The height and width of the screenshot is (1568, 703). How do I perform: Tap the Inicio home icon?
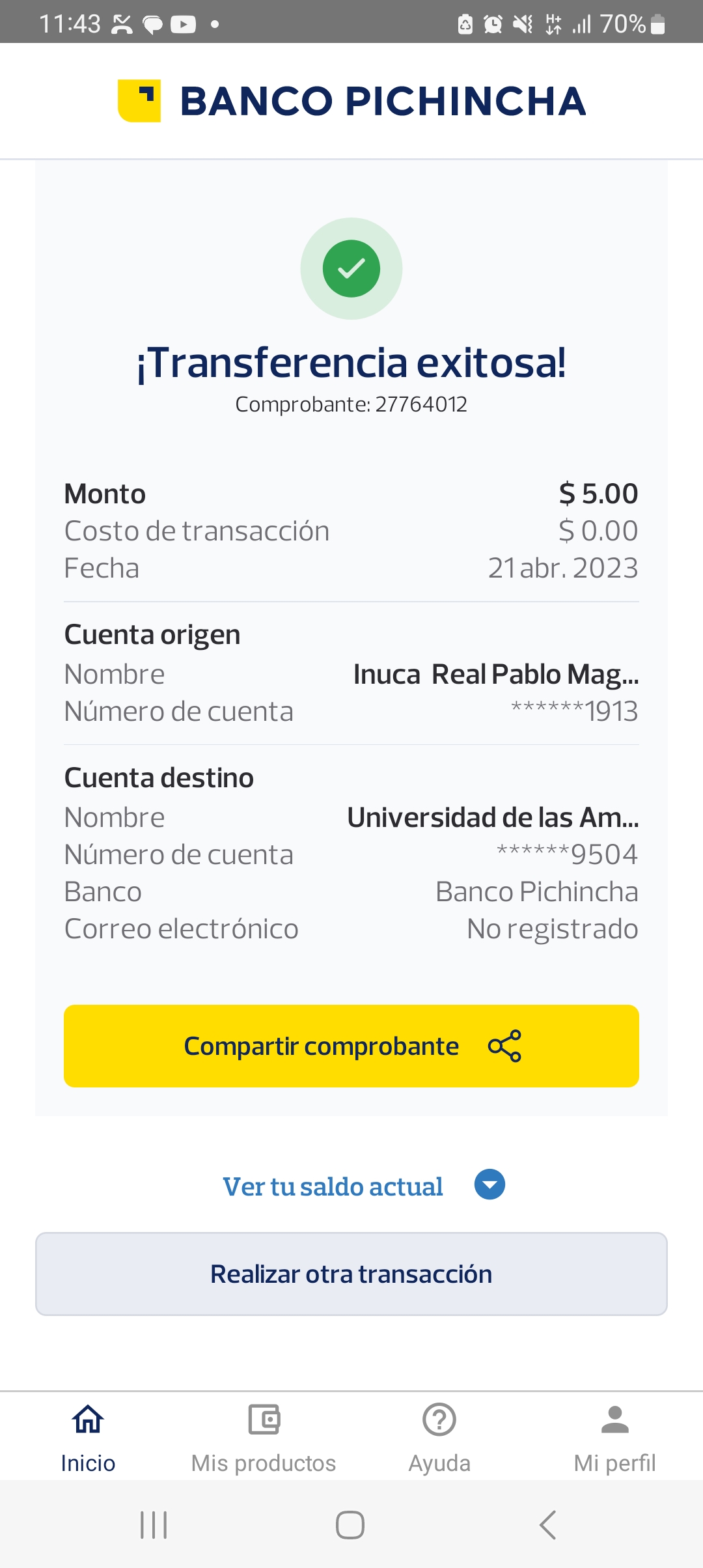tap(88, 1420)
